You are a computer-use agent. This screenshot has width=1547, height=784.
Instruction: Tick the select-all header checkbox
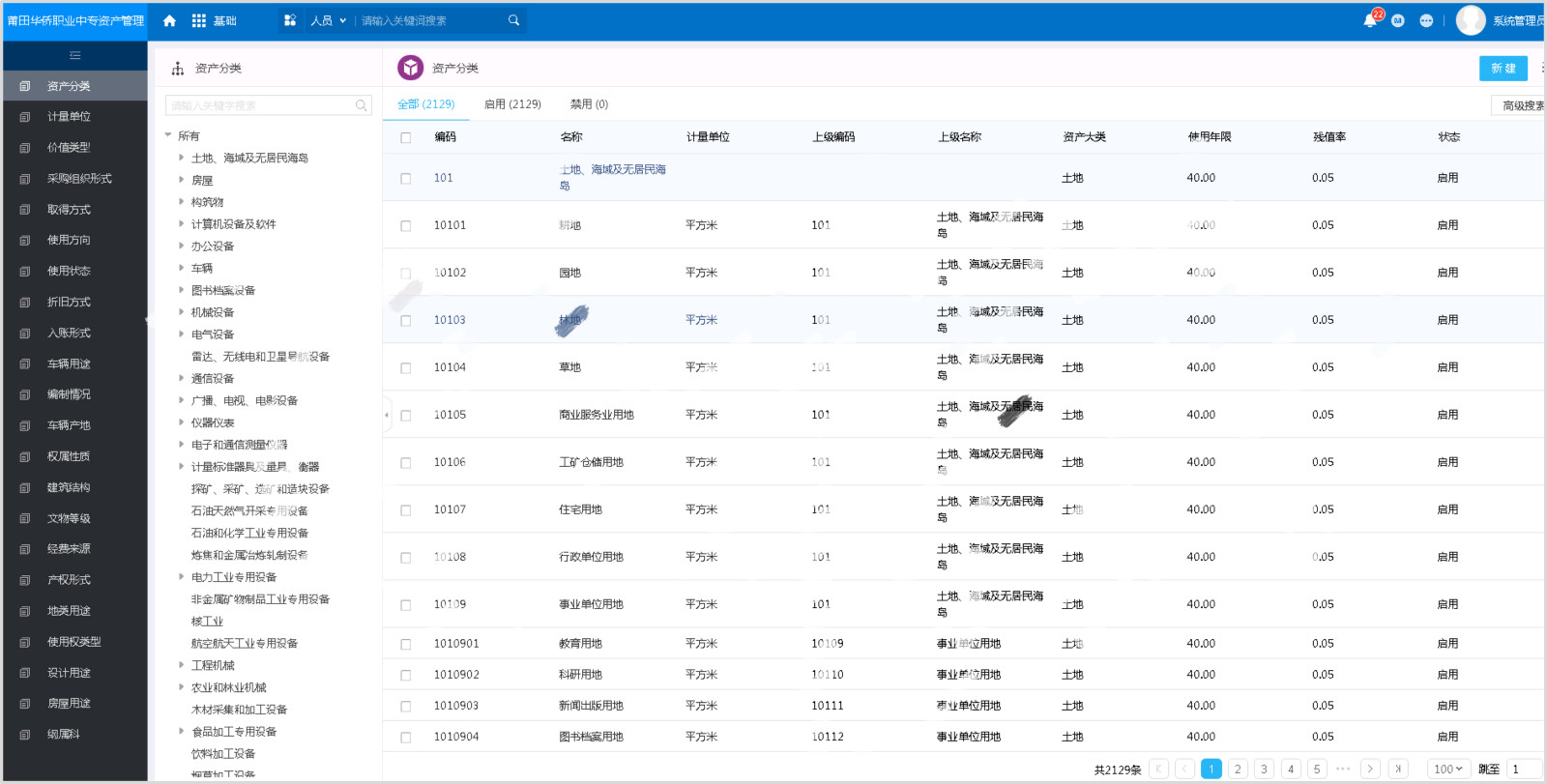(406, 137)
